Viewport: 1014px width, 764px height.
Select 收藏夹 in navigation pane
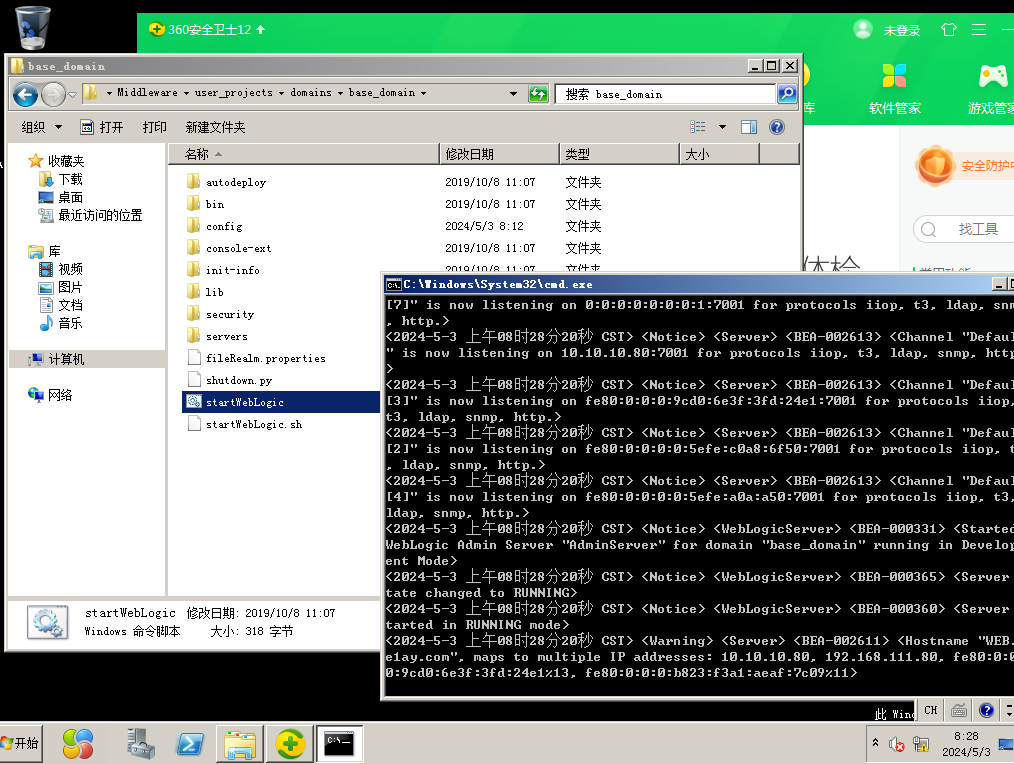[66, 160]
